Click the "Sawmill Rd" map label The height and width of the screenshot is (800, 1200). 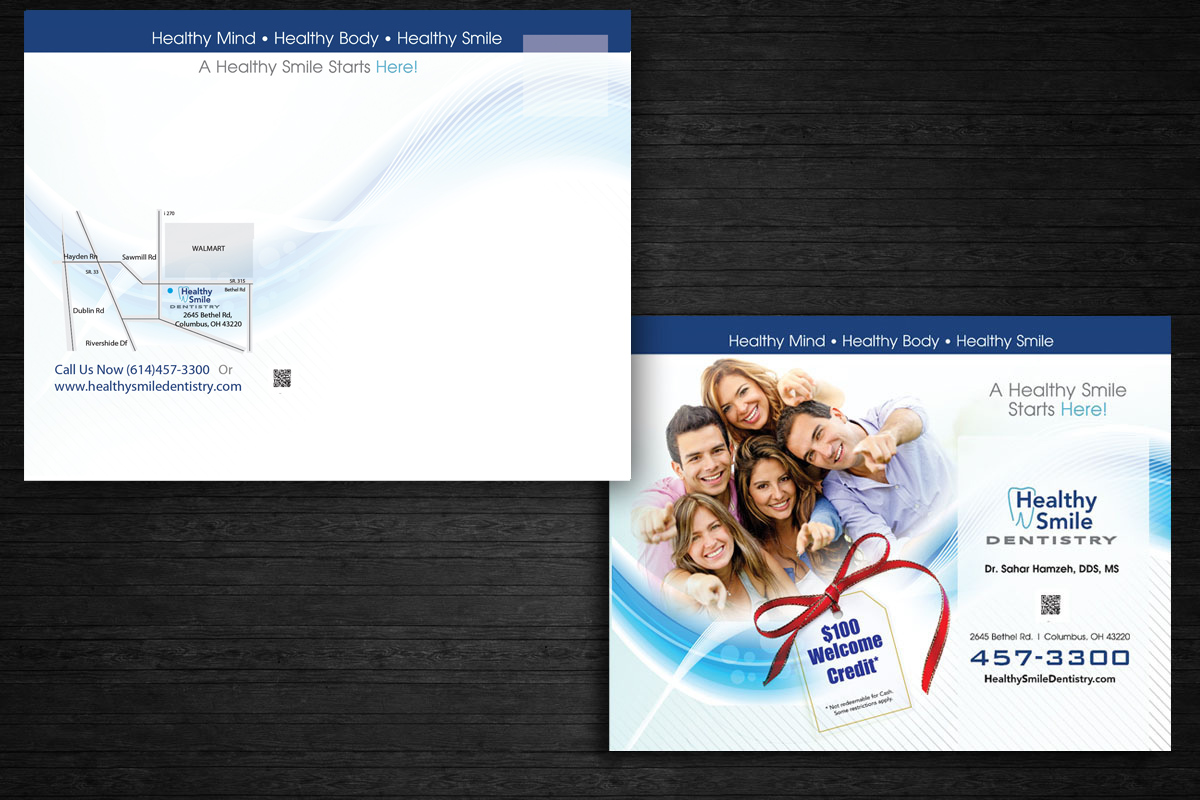140,257
